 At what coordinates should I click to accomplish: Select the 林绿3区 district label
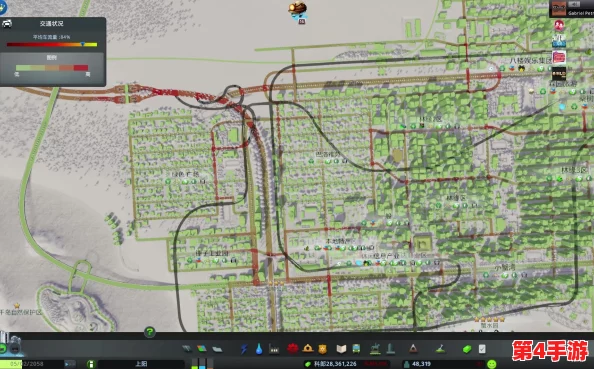[x=574, y=170]
